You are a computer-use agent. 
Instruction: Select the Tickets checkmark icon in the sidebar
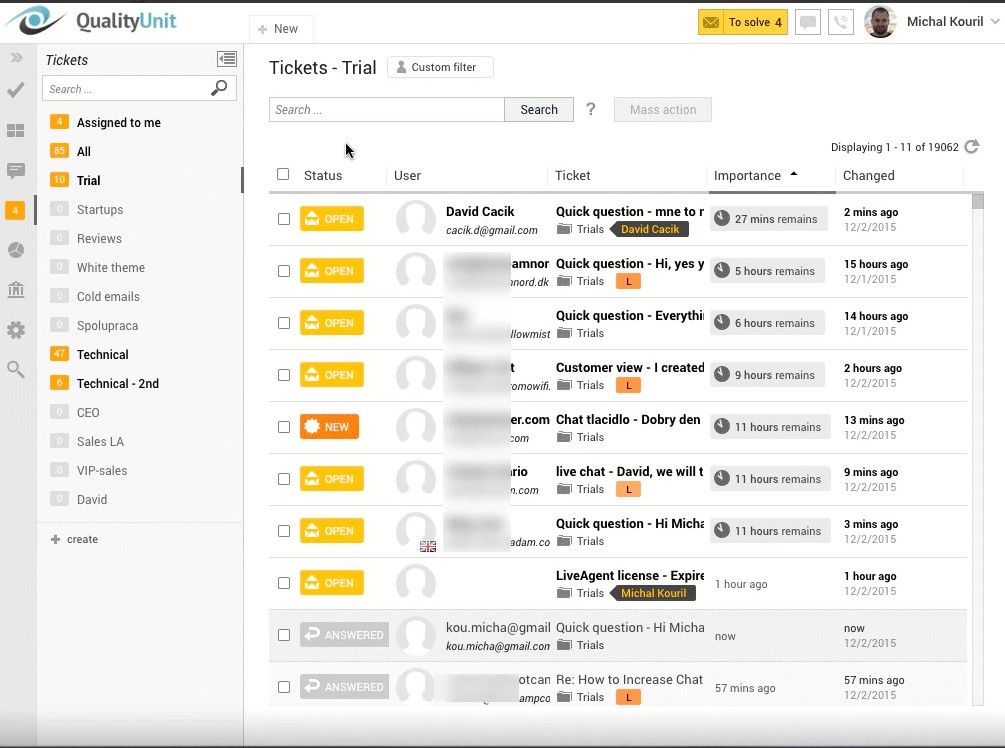pyautogui.click(x=14, y=90)
